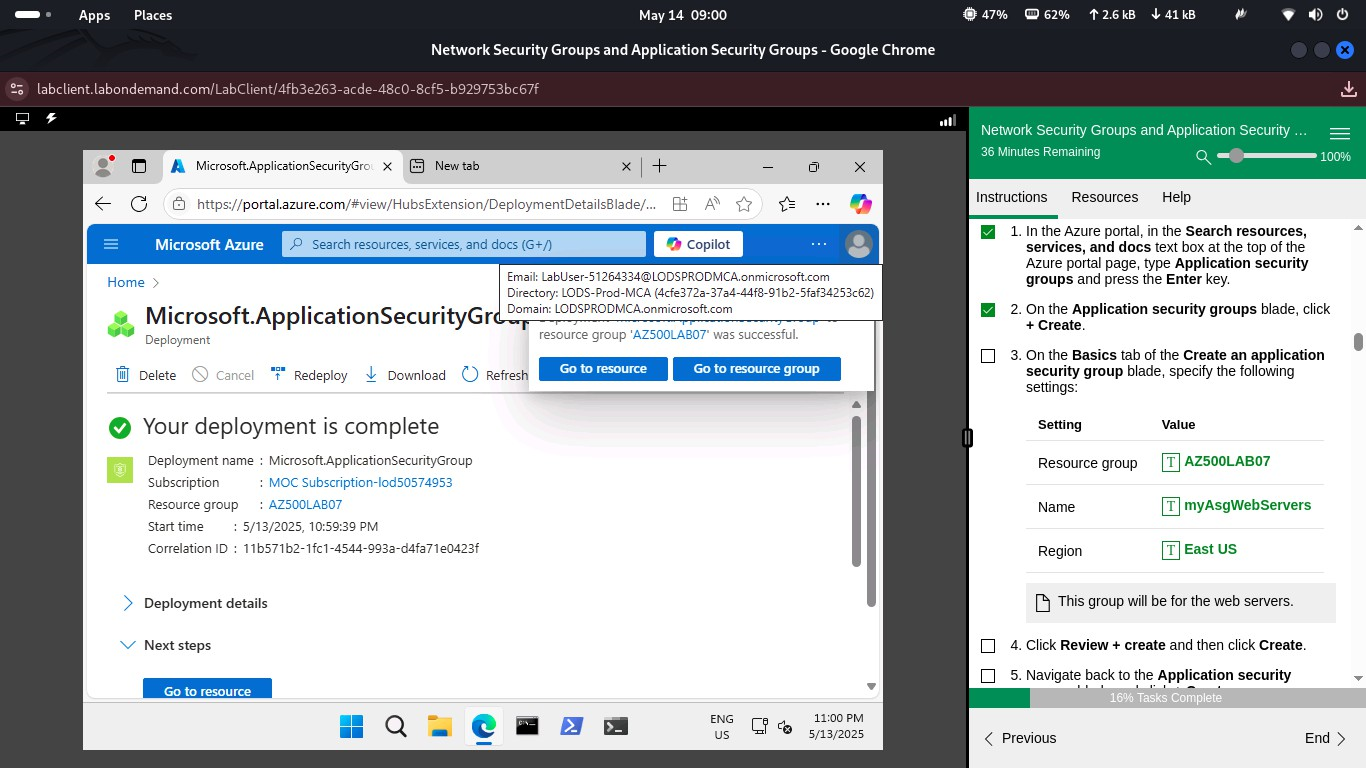1366x768 pixels.
Task: Switch to the Resources tab
Action: click(x=1104, y=197)
